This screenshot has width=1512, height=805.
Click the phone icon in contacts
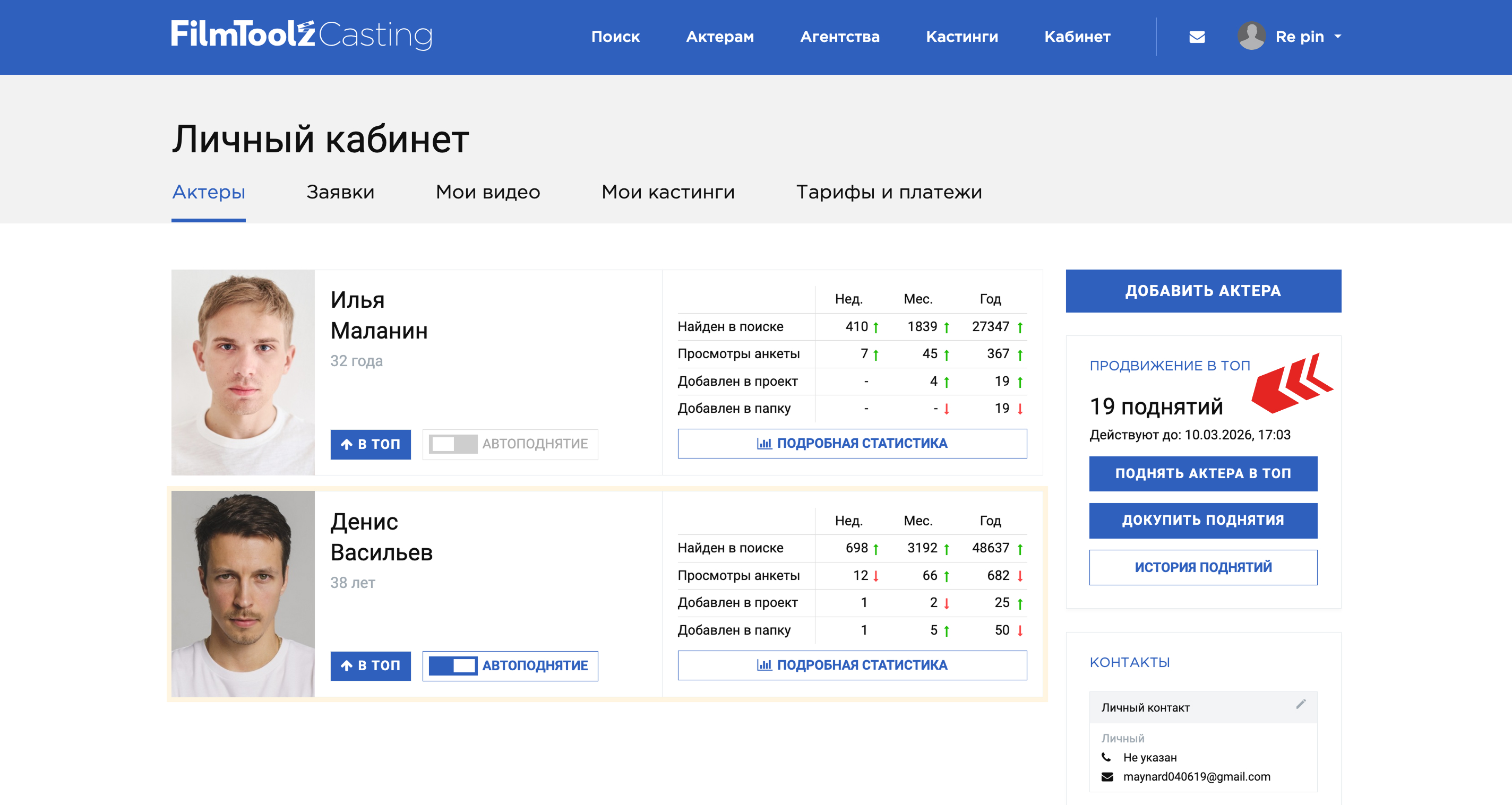pos(1106,757)
